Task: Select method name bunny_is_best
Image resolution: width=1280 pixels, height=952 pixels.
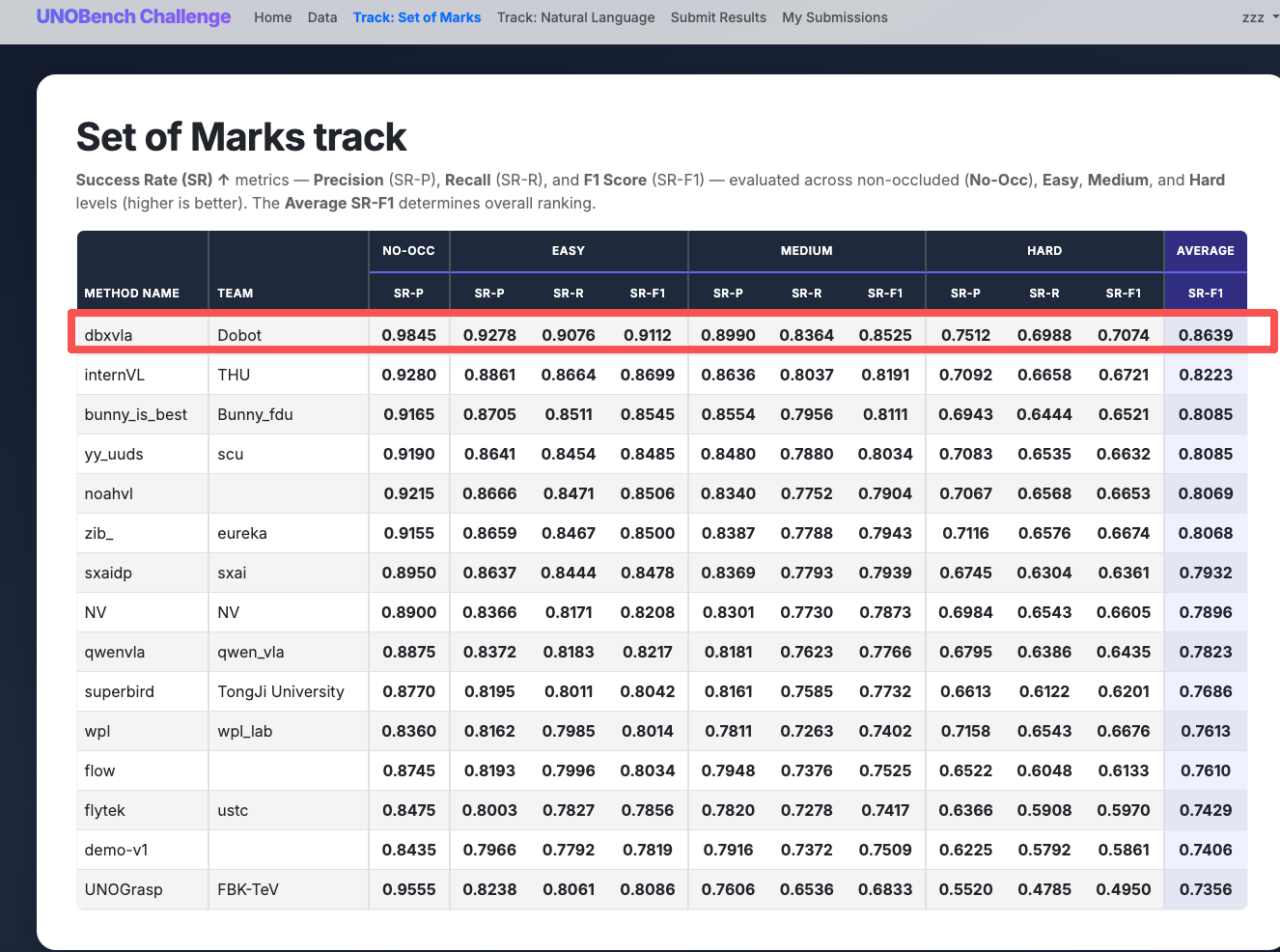Action: coord(136,414)
